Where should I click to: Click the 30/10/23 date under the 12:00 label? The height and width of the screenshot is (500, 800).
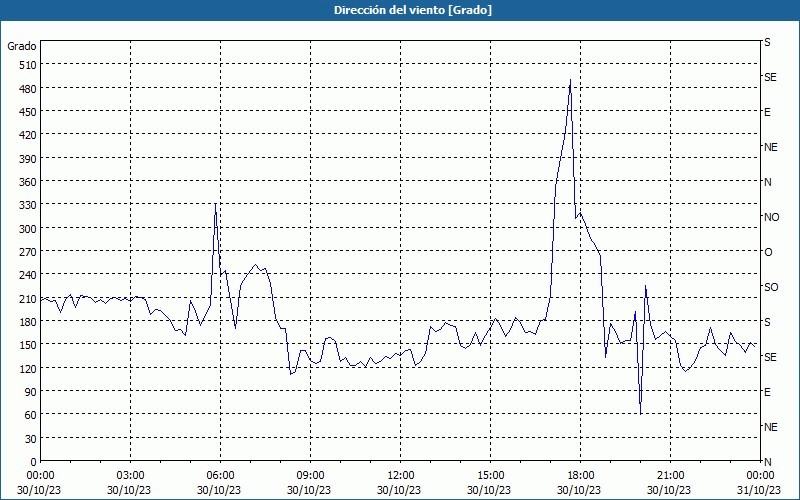[399, 490]
